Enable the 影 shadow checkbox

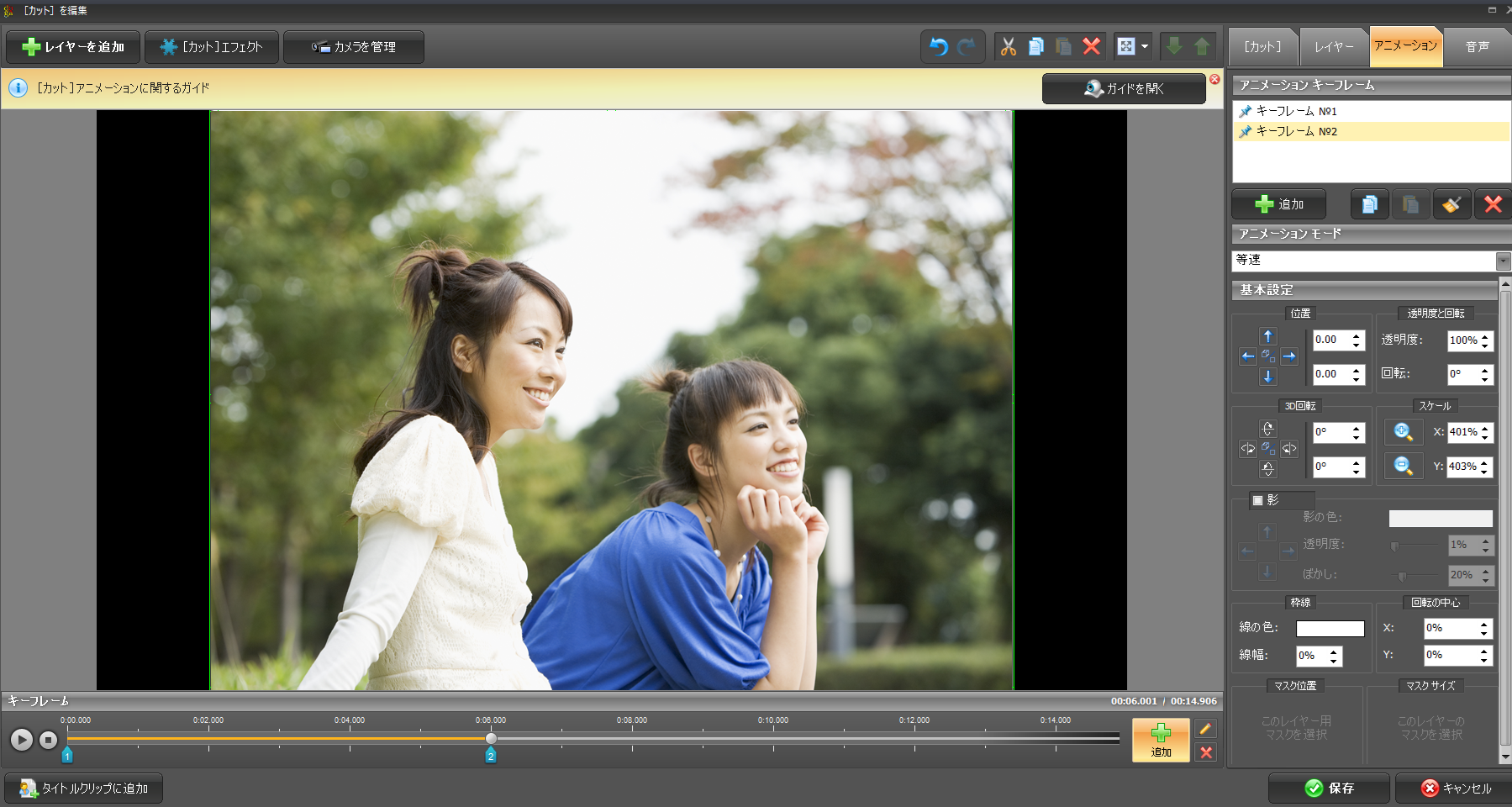(x=1258, y=500)
